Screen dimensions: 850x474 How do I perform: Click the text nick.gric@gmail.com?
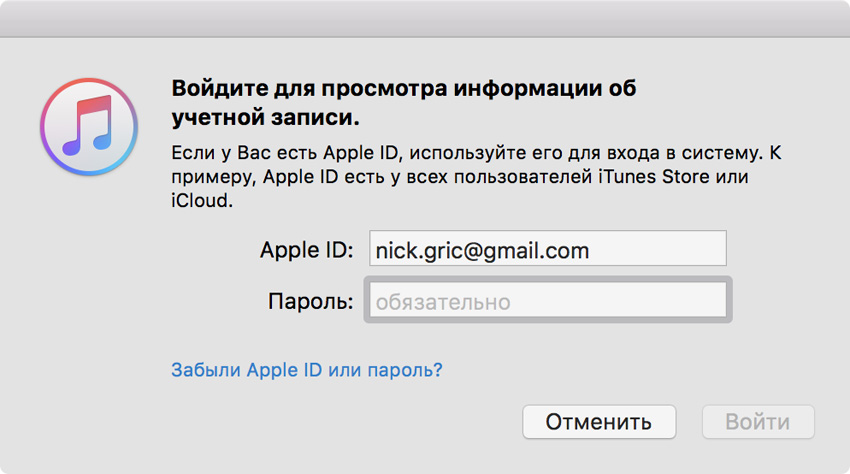[482, 250]
